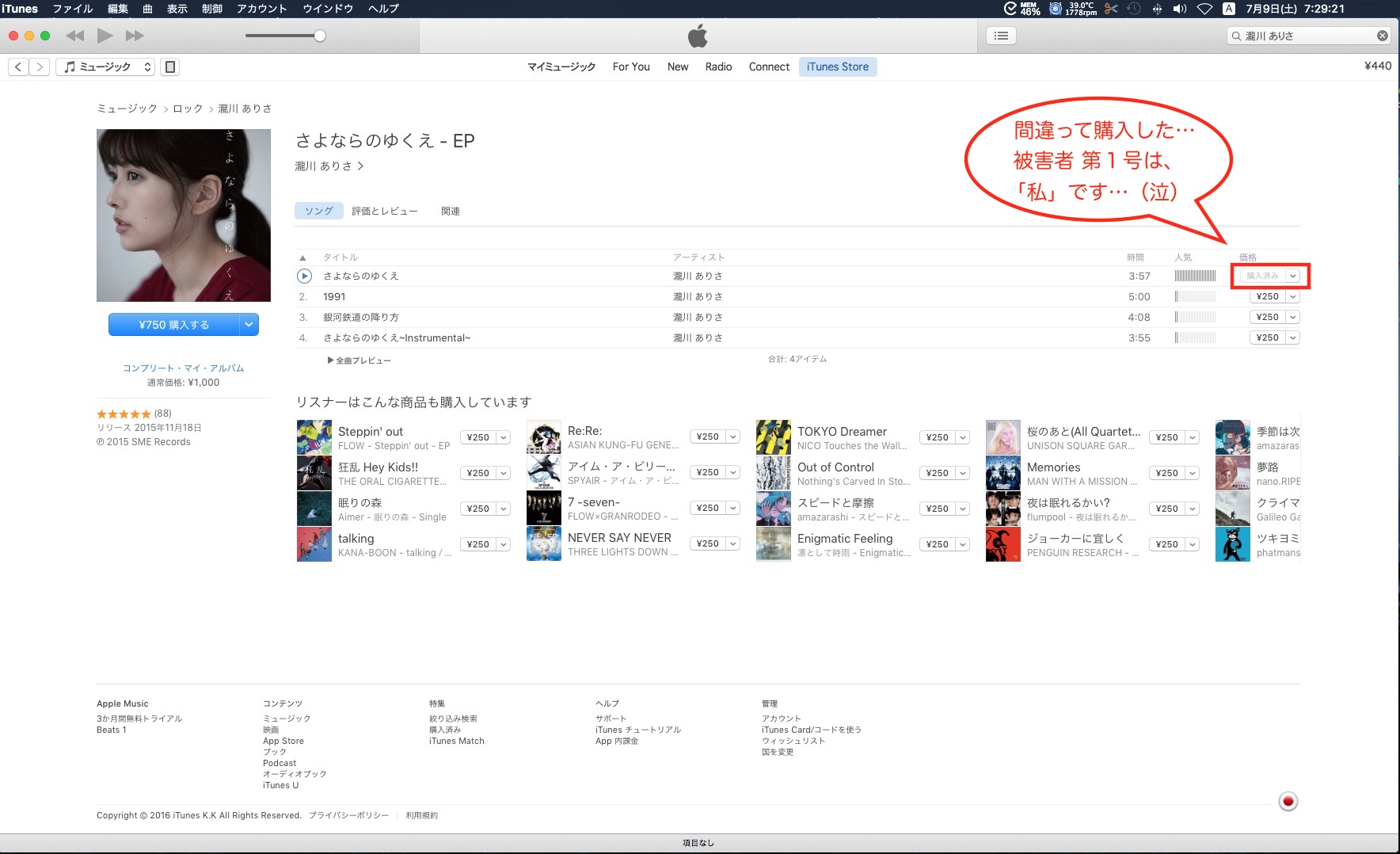
Task: Click the search field containing 瀧川 ありさ
Action: click(x=1309, y=36)
